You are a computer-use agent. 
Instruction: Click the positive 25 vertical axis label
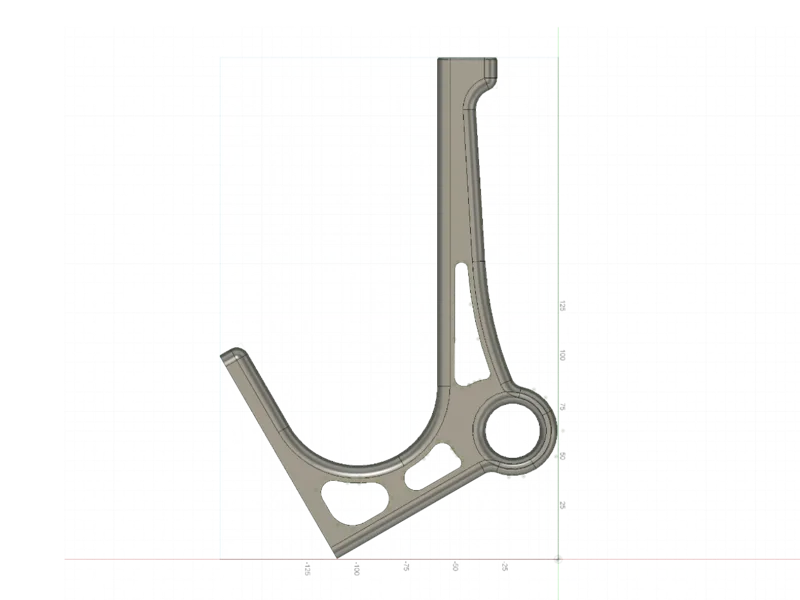[x=562, y=505]
